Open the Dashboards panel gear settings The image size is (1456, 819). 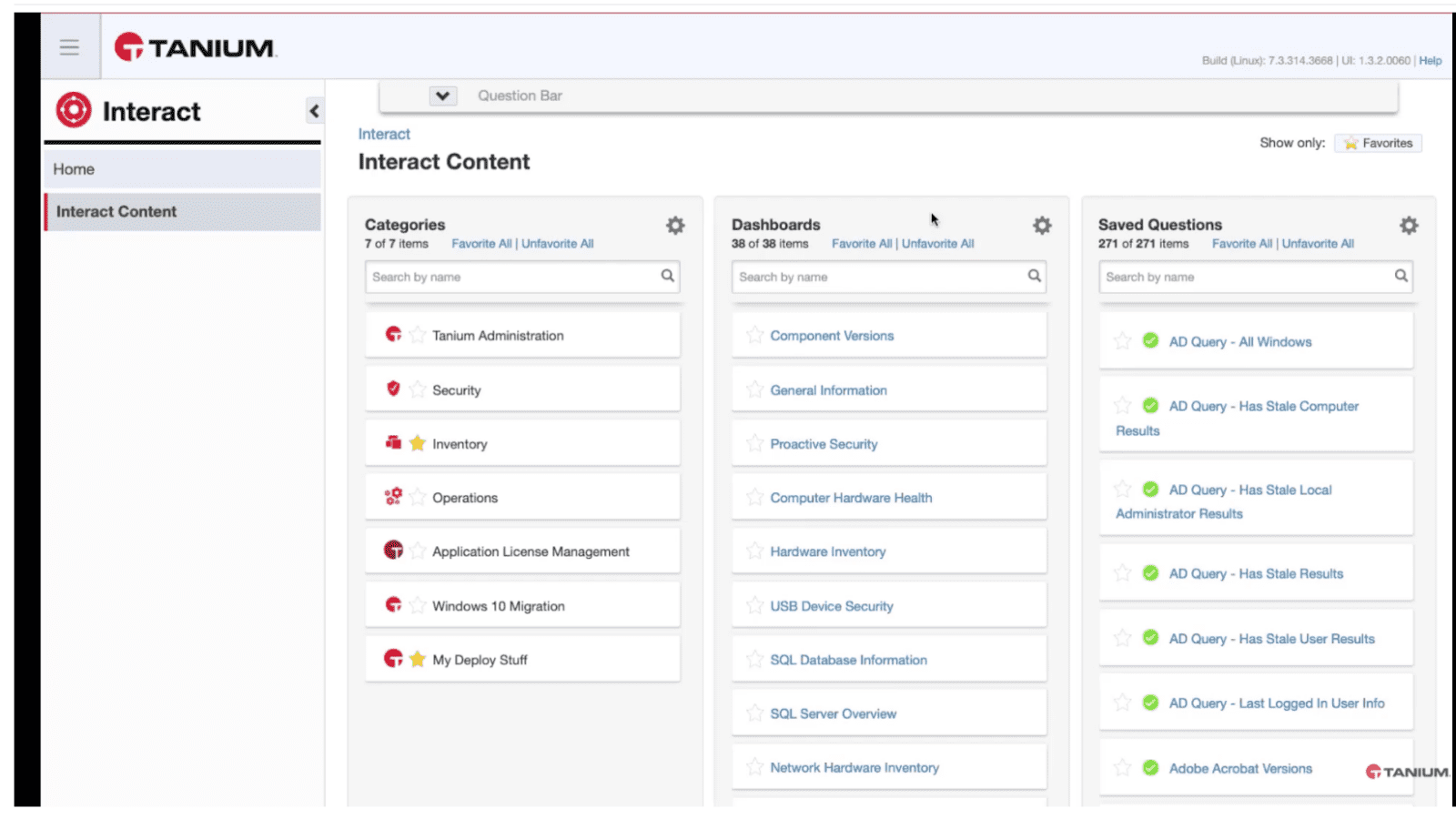coord(1042,225)
